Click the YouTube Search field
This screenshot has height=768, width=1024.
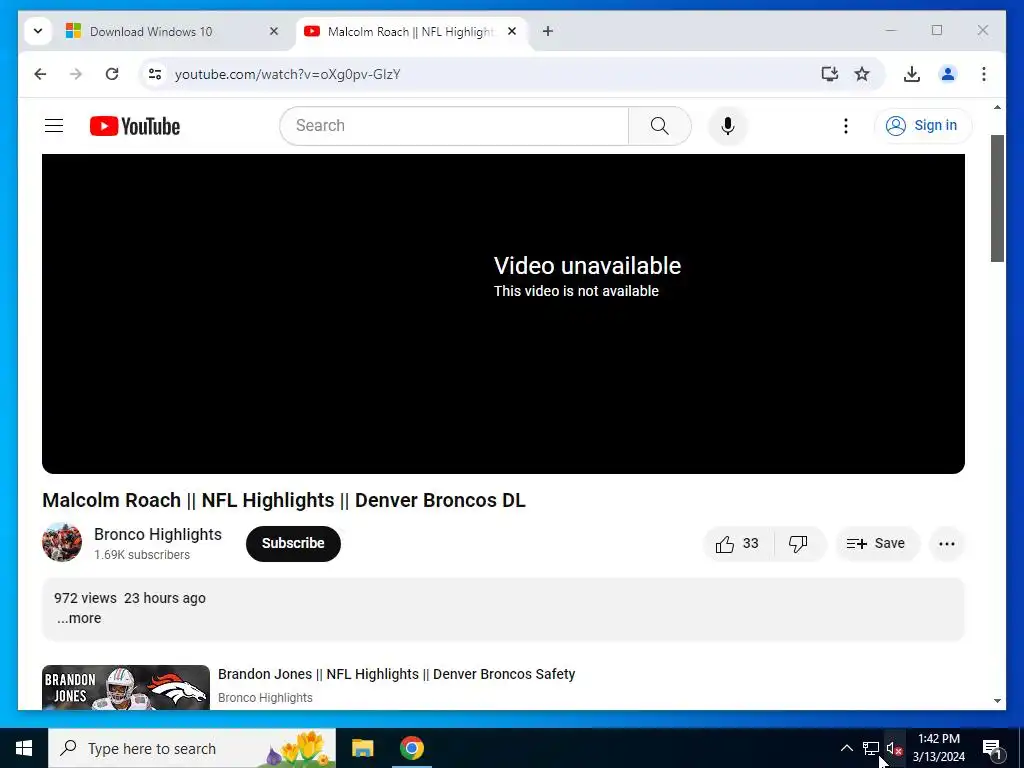pos(454,125)
